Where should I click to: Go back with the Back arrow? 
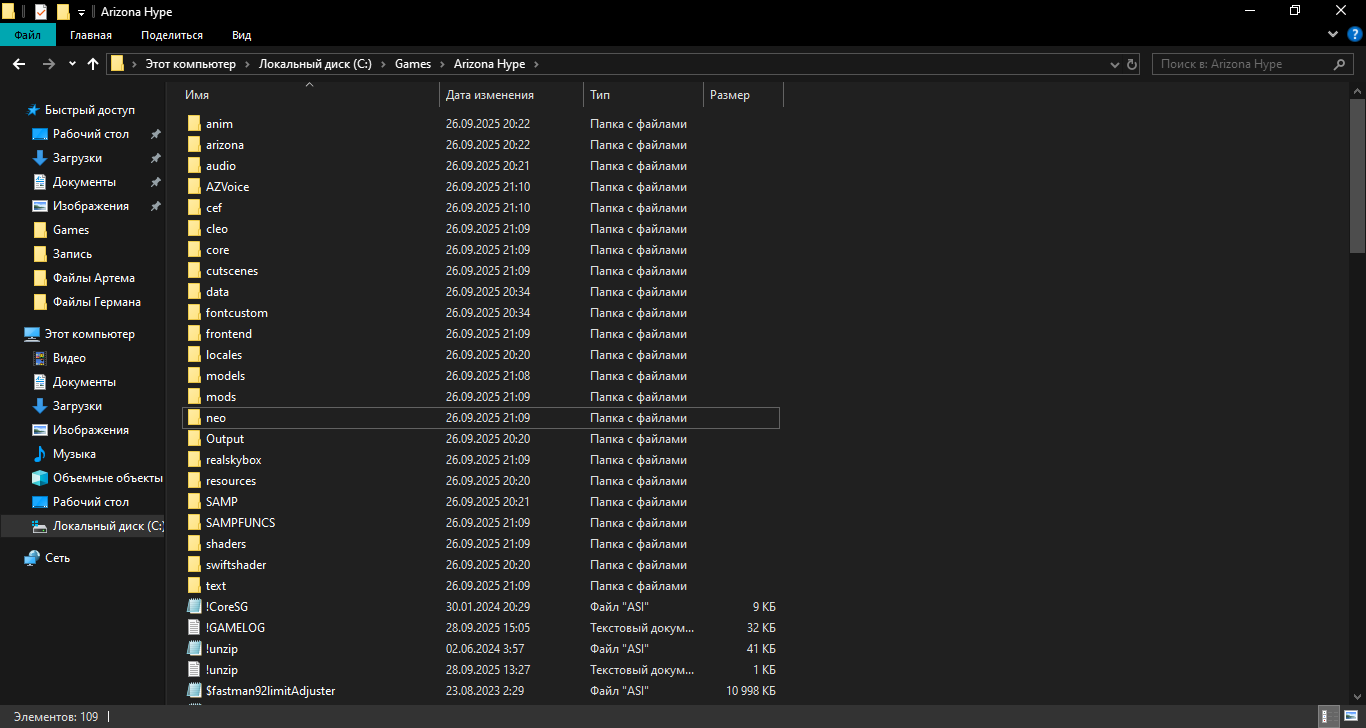click(18, 64)
